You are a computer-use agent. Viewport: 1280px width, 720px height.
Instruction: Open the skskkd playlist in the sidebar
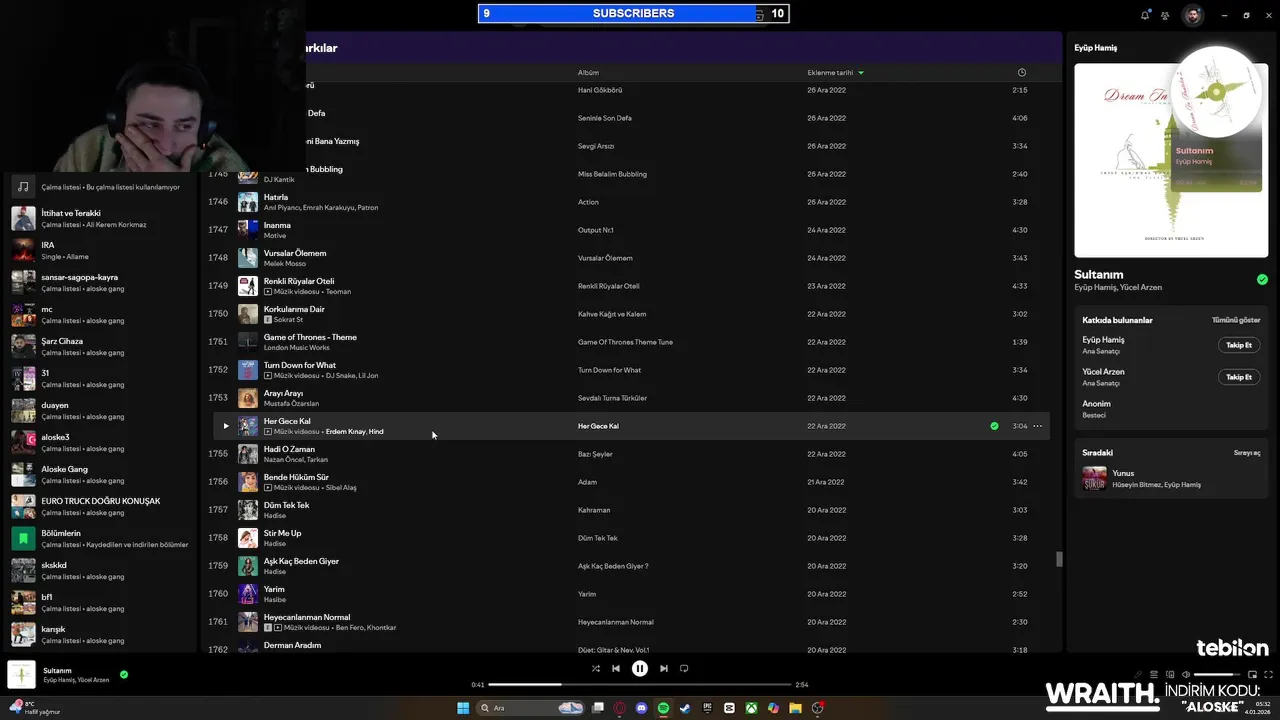(x=100, y=570)
